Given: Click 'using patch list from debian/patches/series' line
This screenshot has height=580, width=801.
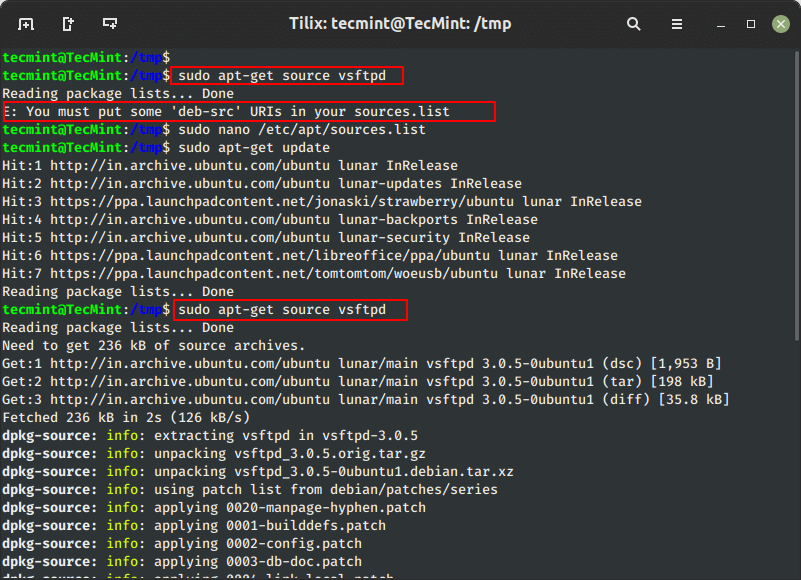Looking at the screenshot, I should [x=250, y=490].
